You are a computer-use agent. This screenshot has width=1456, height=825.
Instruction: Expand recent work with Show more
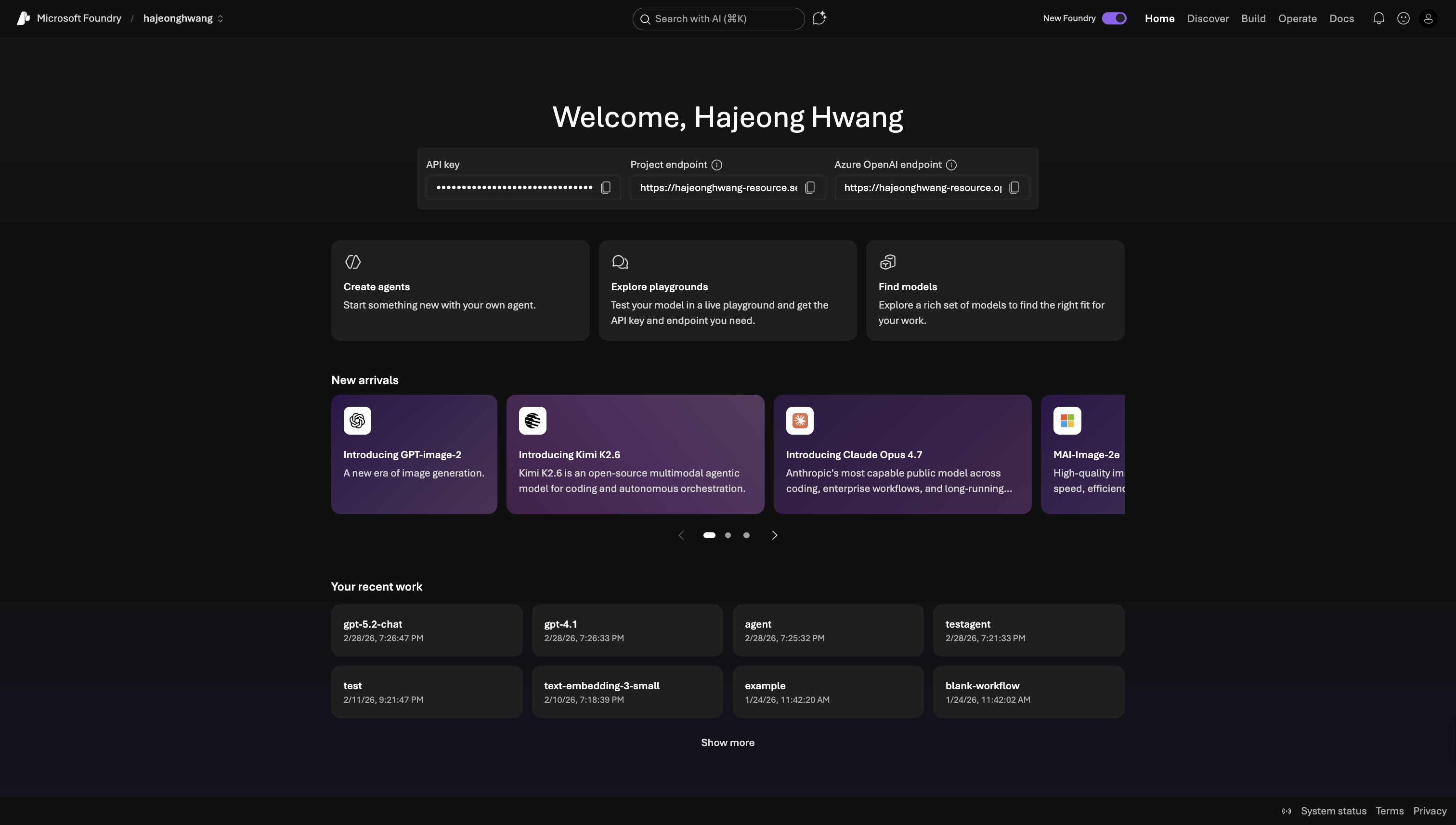728,742
